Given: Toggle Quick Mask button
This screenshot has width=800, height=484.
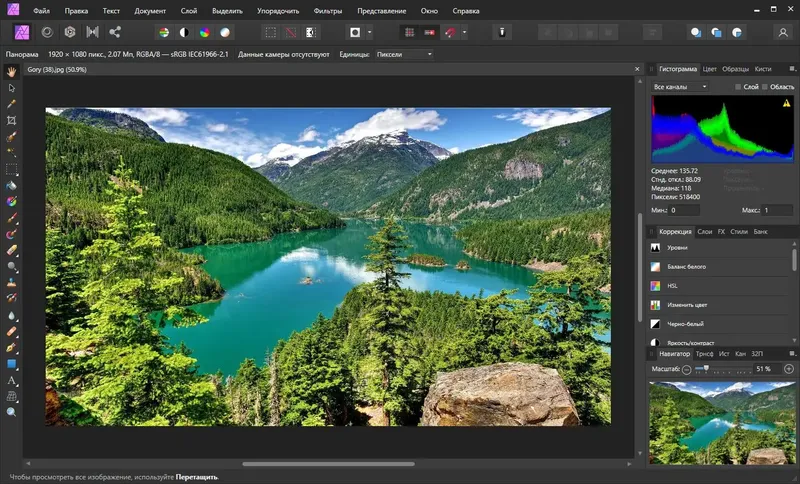Looking at the screenshot, I should pos(355,33).
